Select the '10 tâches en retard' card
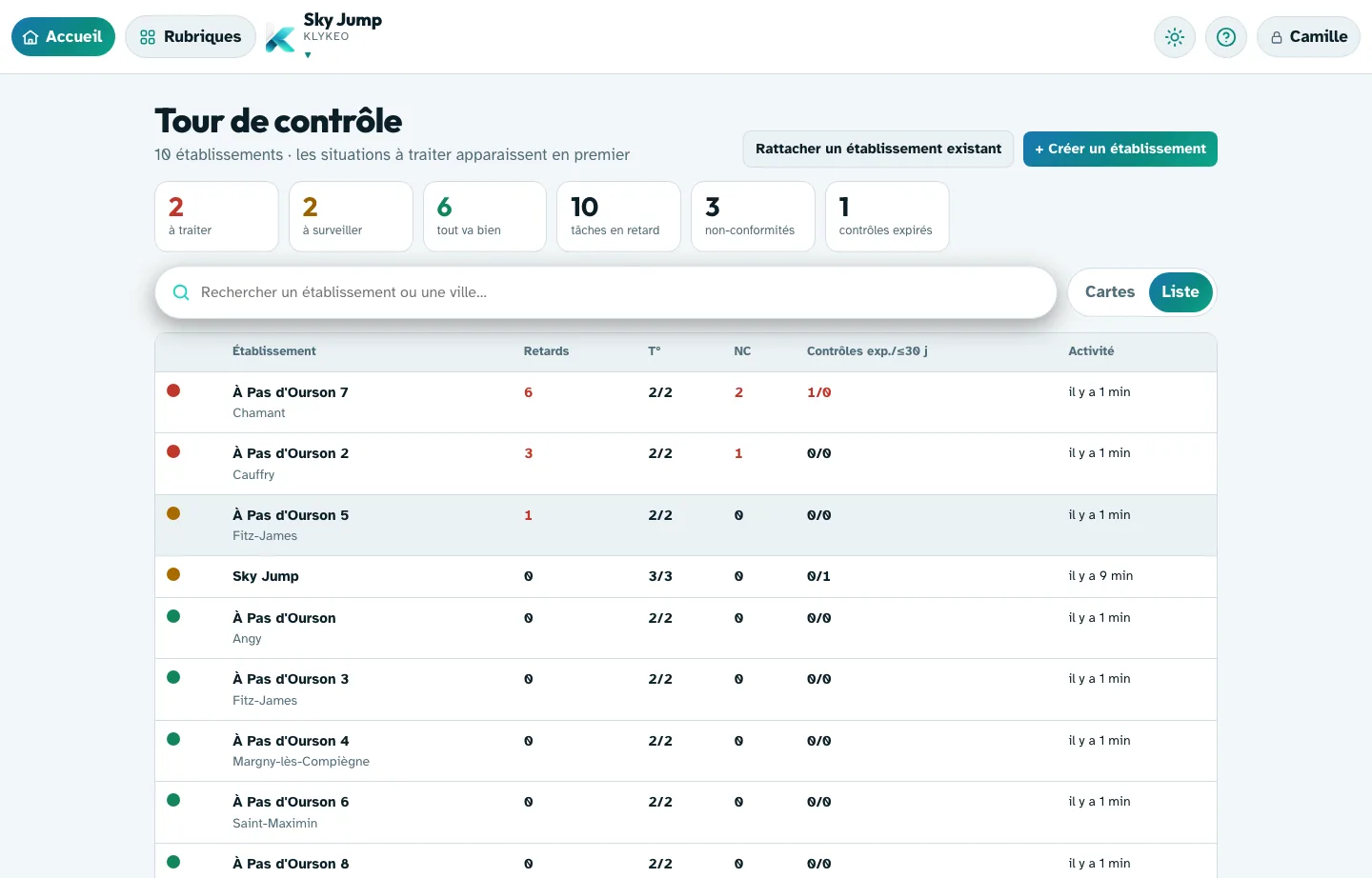Image resolution: width=1372 pixels, height=878 pixels. pyautogui.click(x=618, y=216)
